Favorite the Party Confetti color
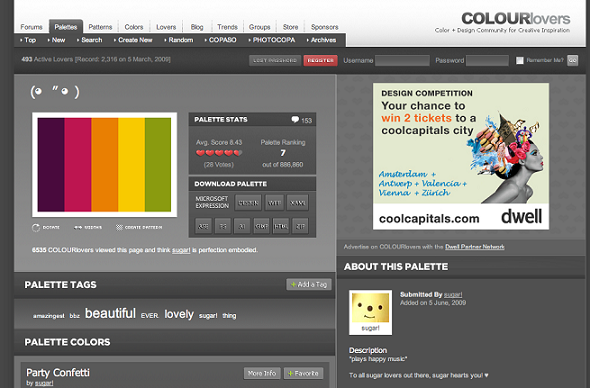The height and width of the screenshot is (388, 590). point(303,373)
